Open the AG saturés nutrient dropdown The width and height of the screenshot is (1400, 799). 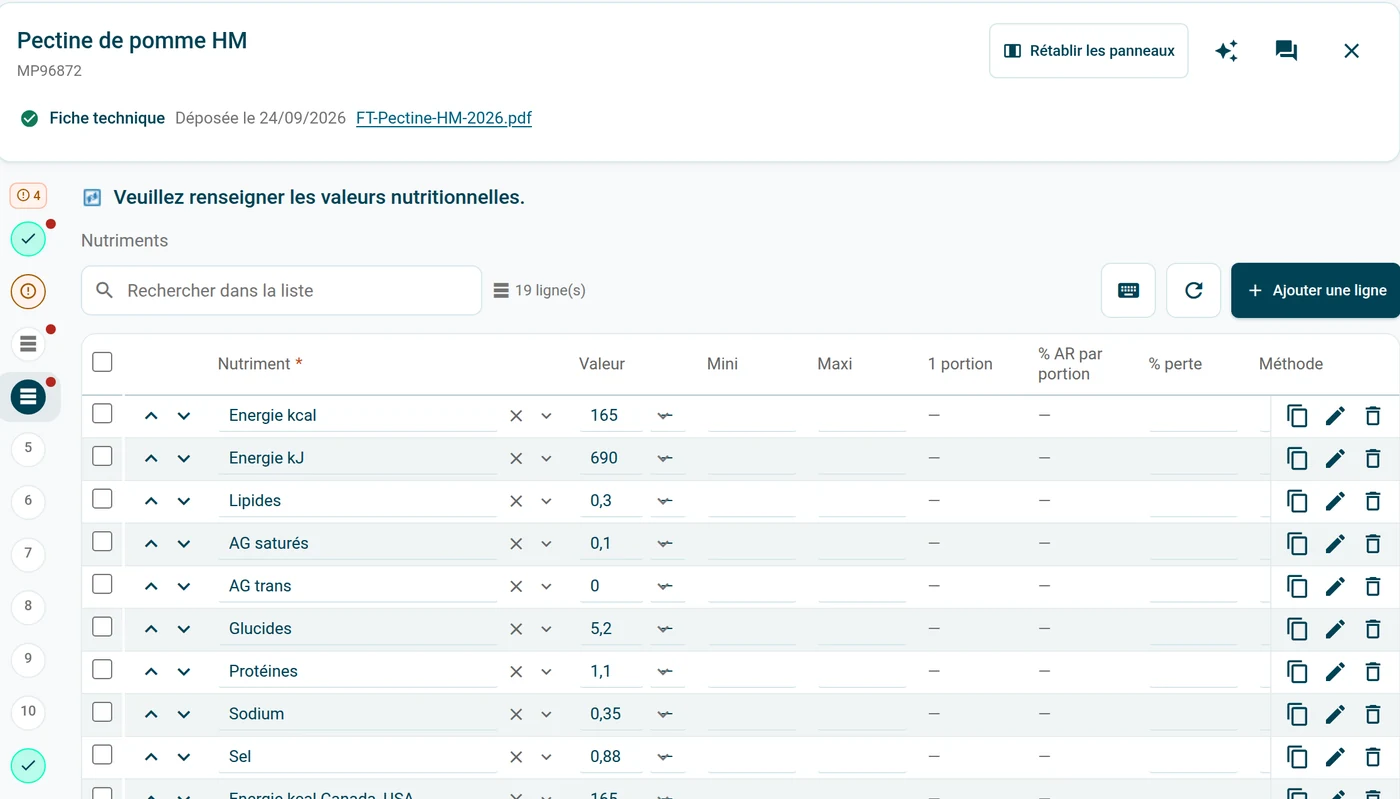pyautogui.click(x=546, y=544)
